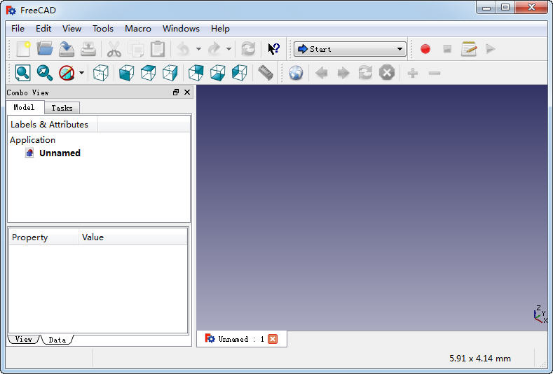Click the XYZ axis cross indicator
554x375 pixels.
coord(540,314)
